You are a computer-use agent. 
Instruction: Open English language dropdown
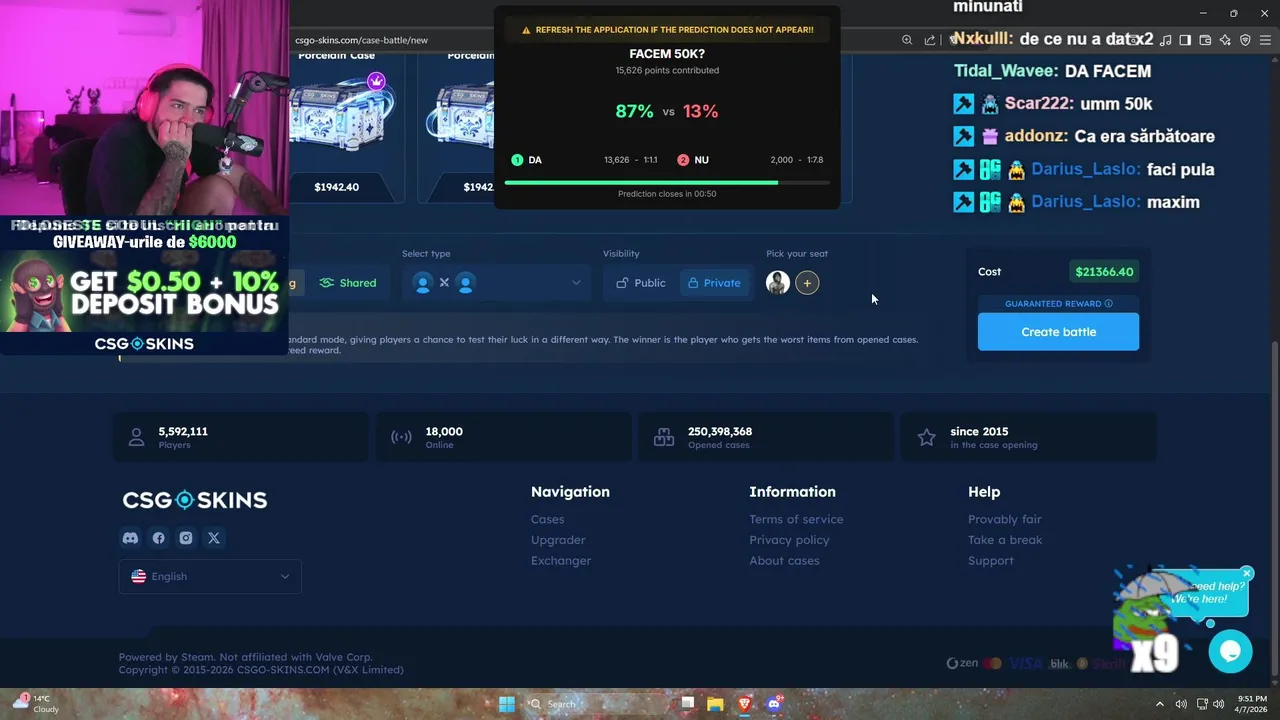210,576
